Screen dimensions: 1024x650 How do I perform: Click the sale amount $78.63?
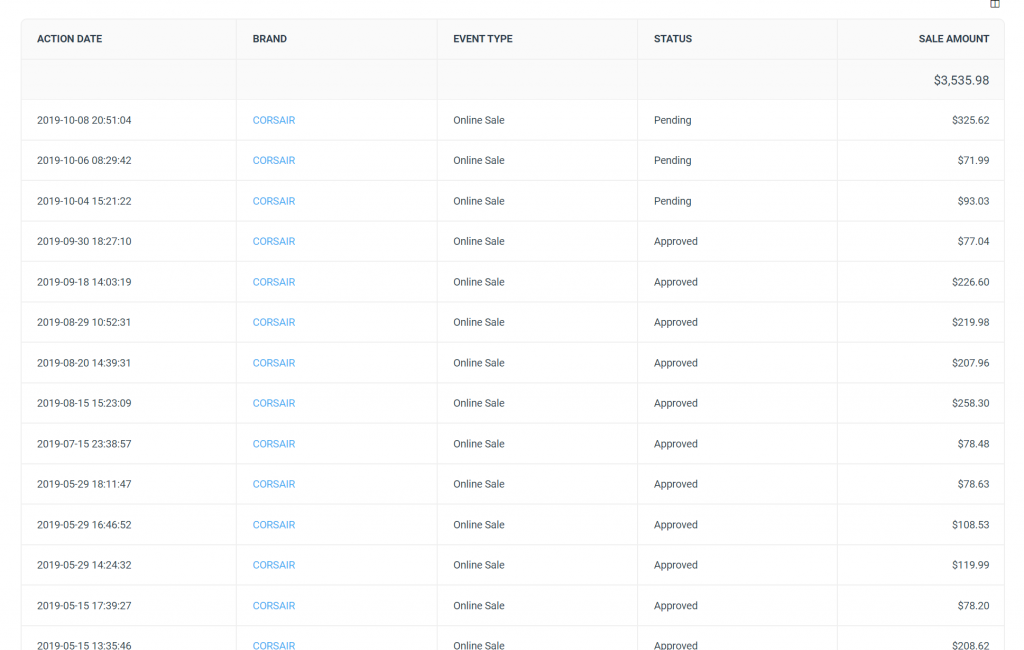coord(973,485)
